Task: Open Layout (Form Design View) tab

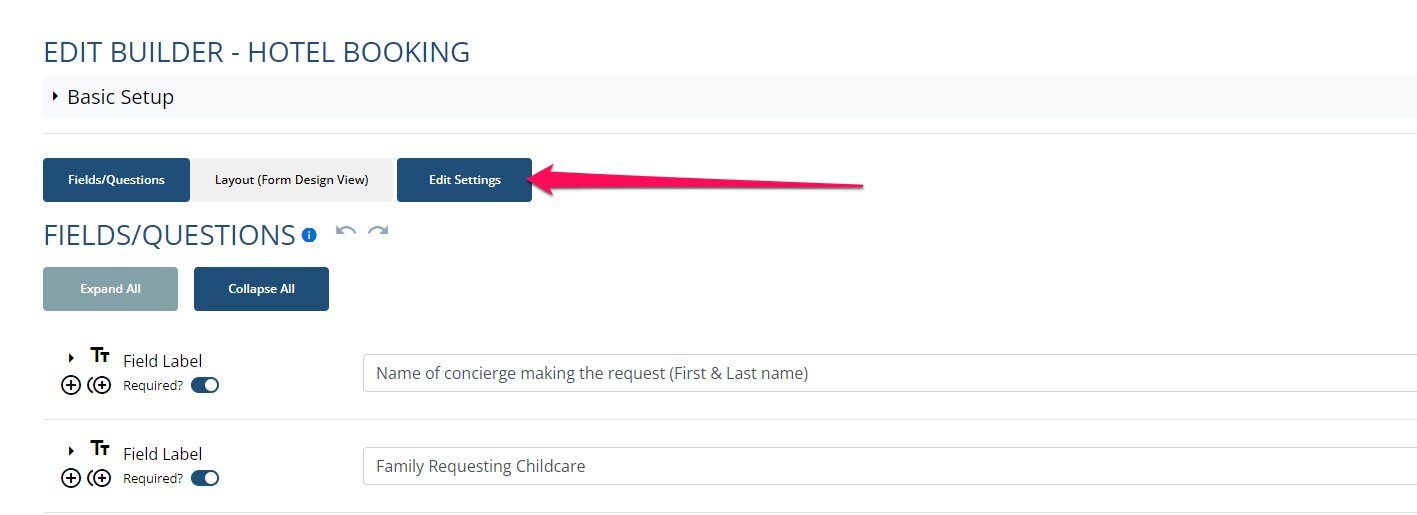Action: click(x=292, y=180)
